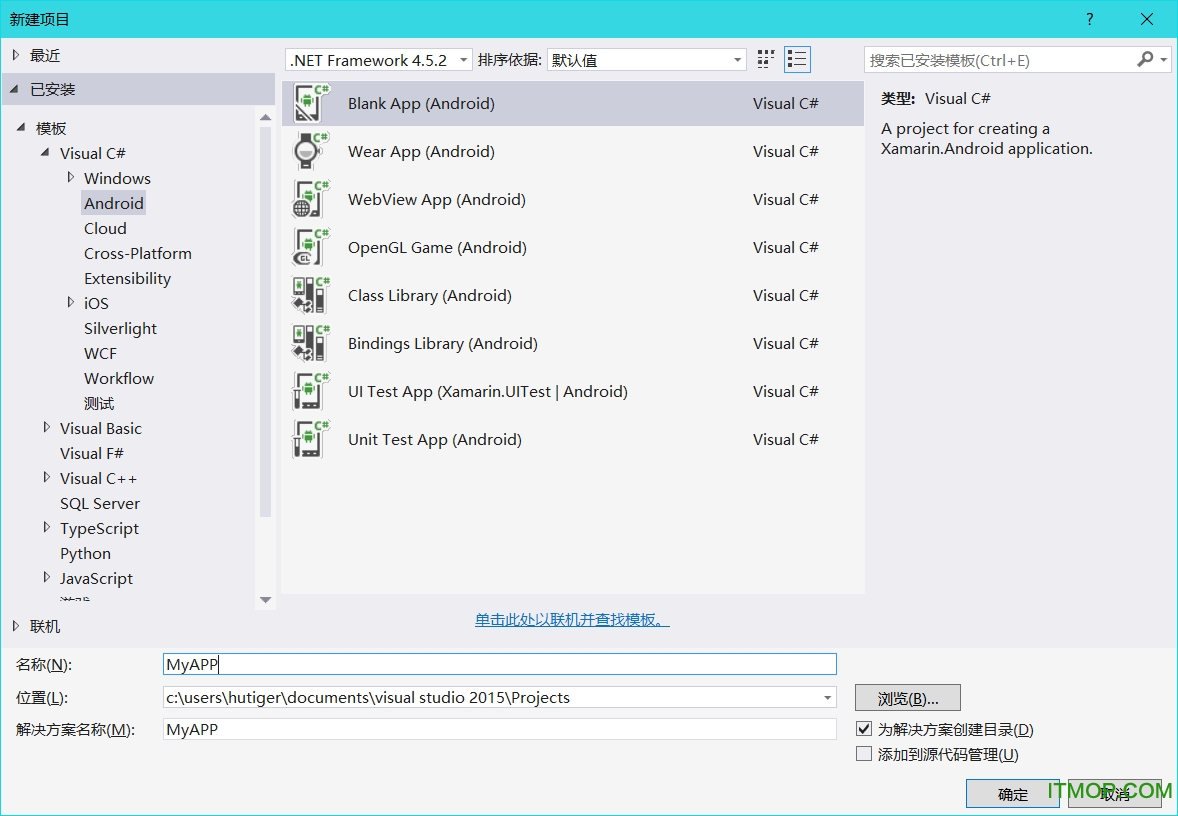Click inside the 名称 project name field

click(x=400, y=663)
